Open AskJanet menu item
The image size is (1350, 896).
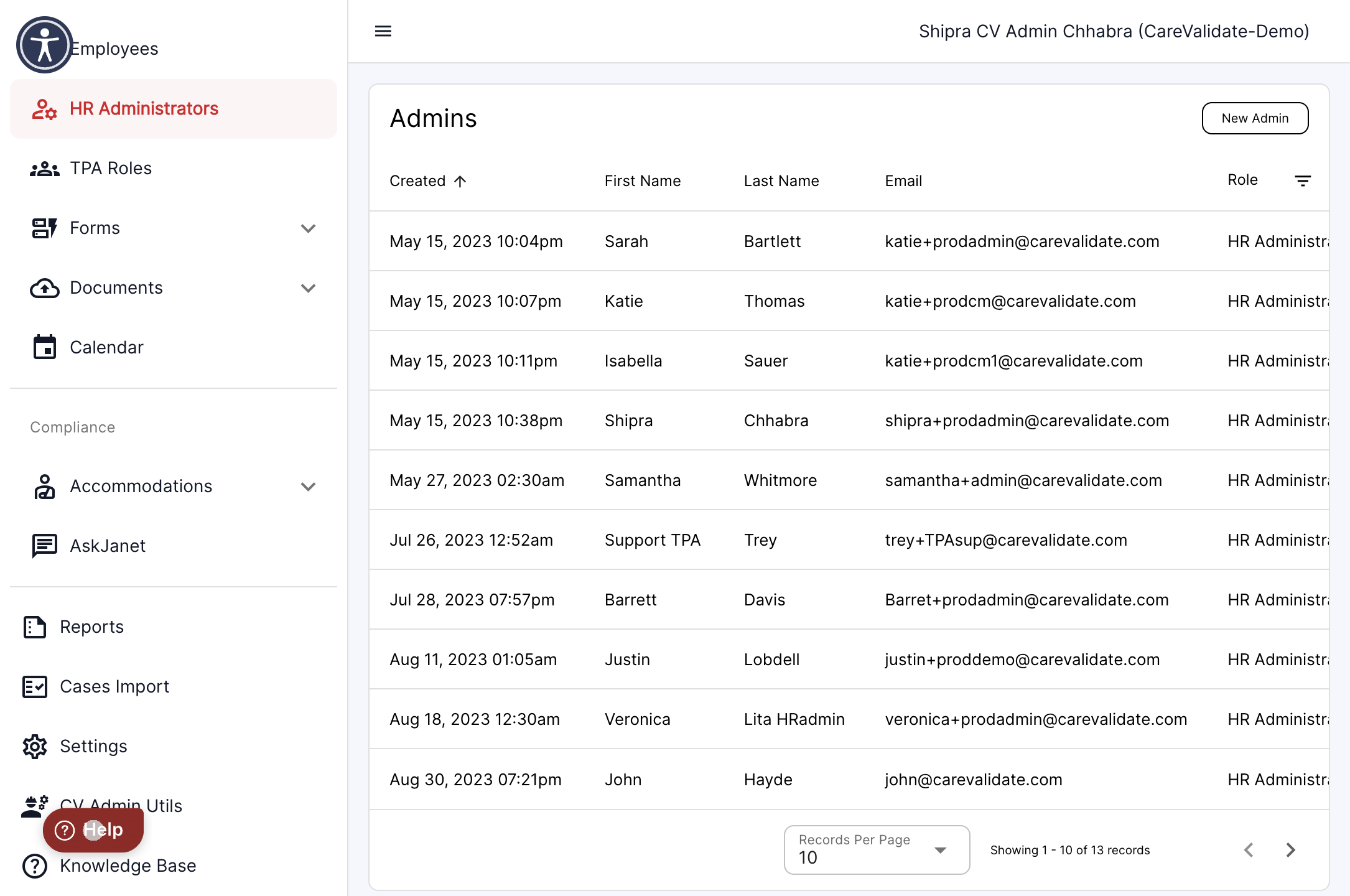pos(174,546)
